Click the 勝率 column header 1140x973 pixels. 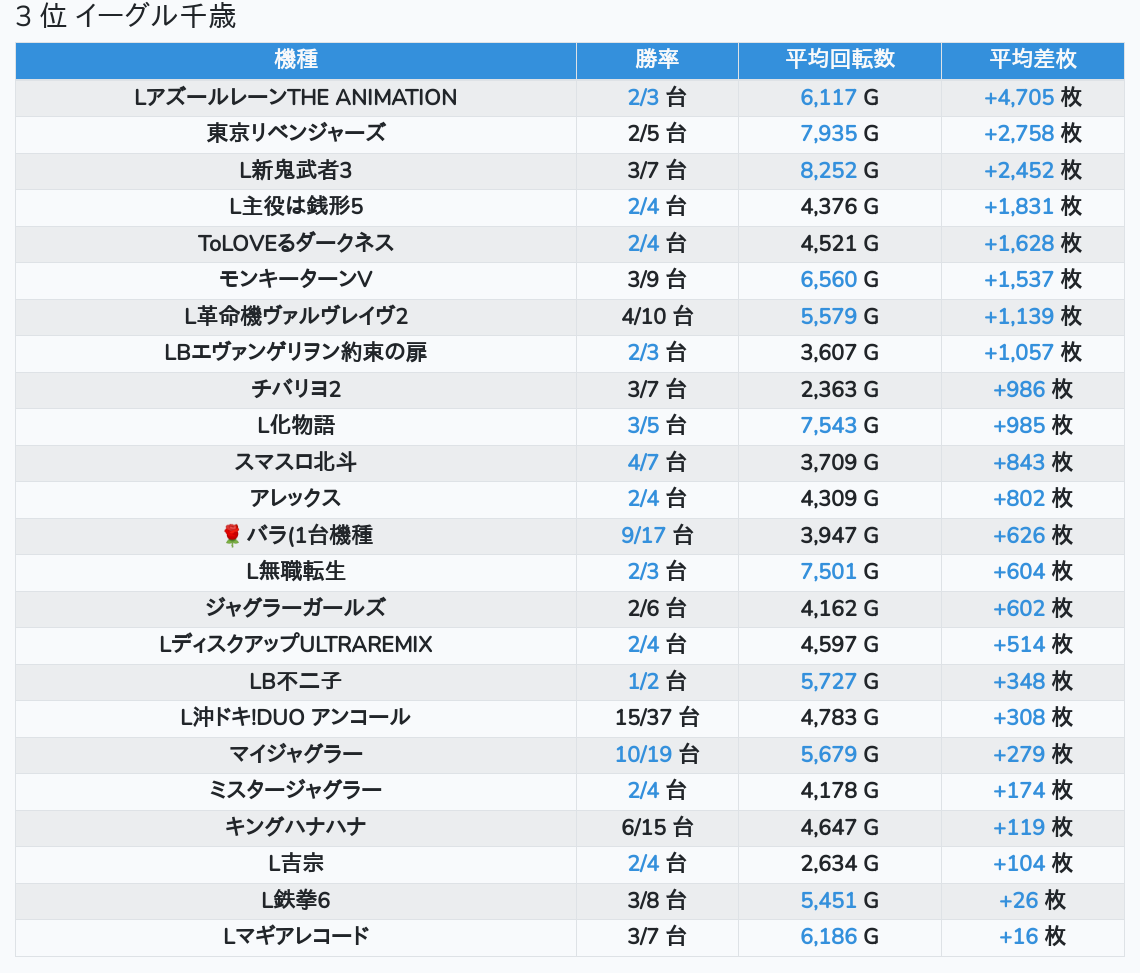(x=657, y=60)
